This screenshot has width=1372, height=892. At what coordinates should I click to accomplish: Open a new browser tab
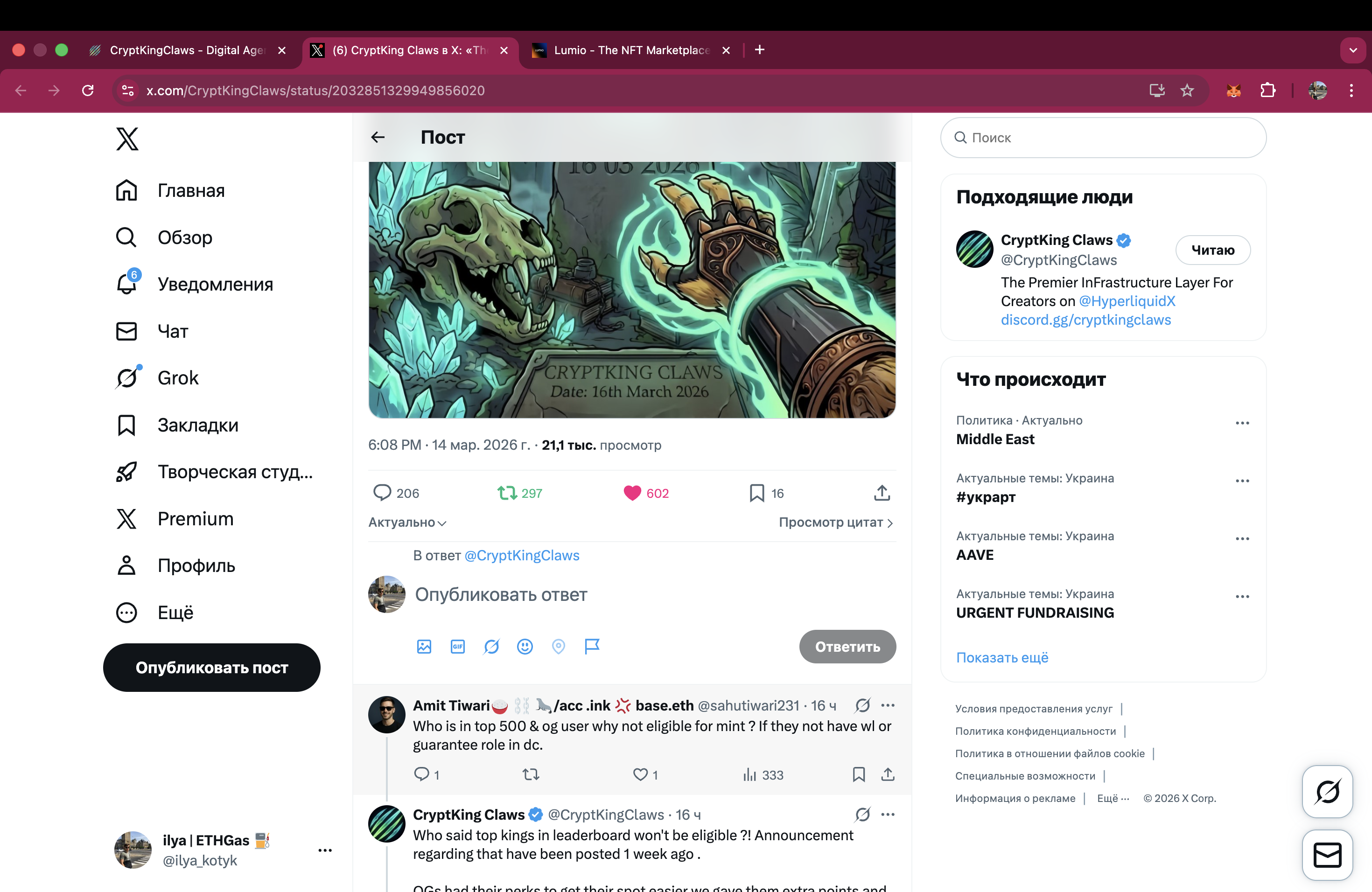click(x=760, y=50)
